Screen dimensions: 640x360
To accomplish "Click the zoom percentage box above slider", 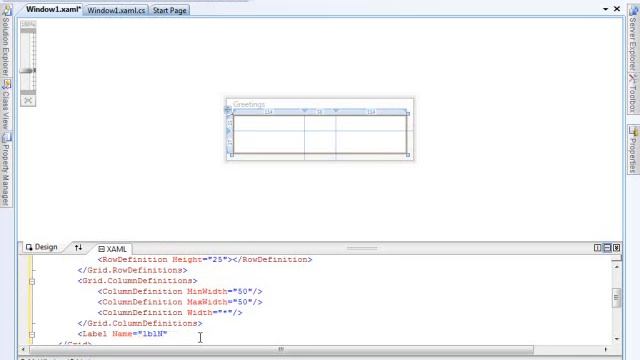I will 28,24.
